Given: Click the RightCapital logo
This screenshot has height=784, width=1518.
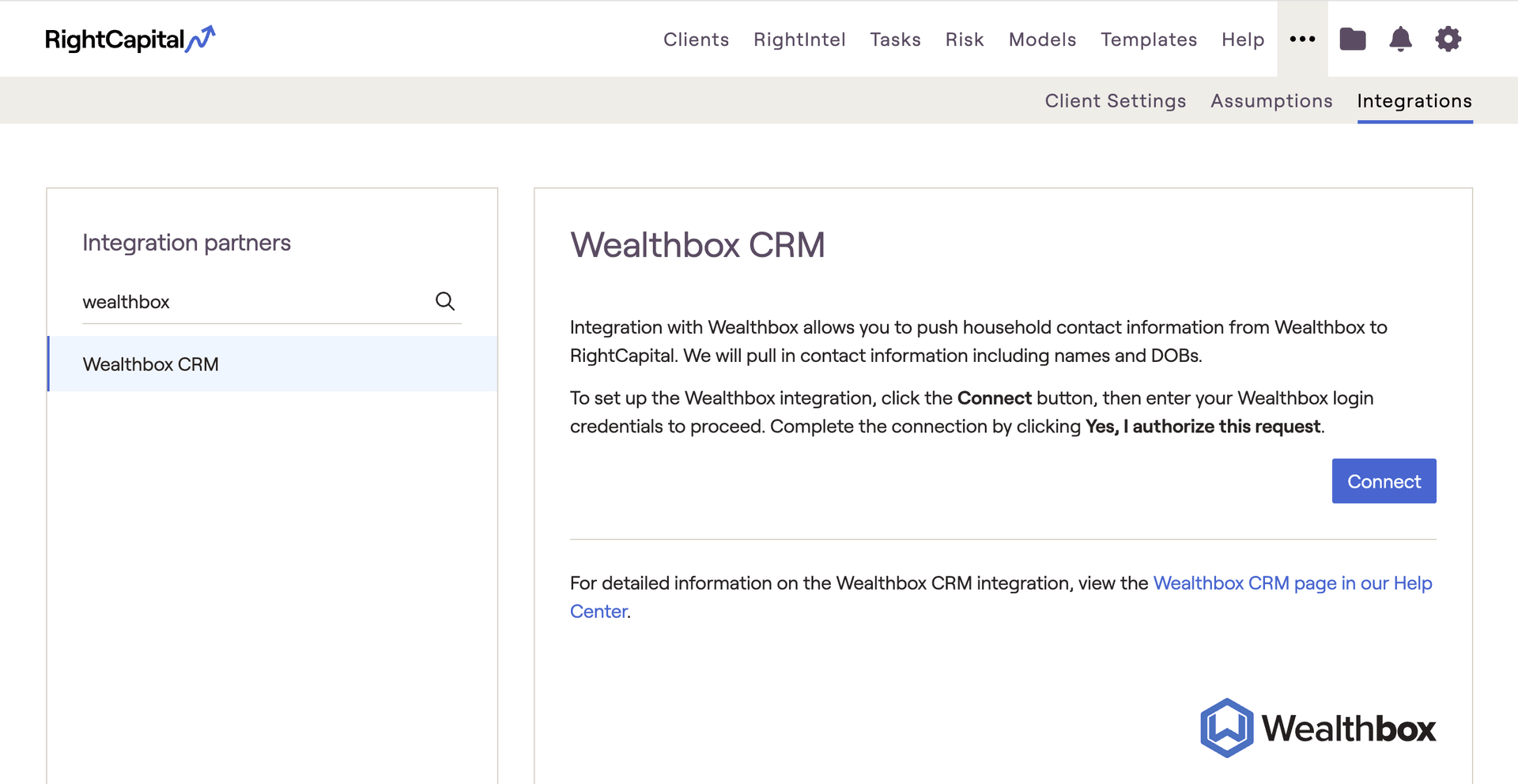Looking at the screenshot, I should 130,40.
